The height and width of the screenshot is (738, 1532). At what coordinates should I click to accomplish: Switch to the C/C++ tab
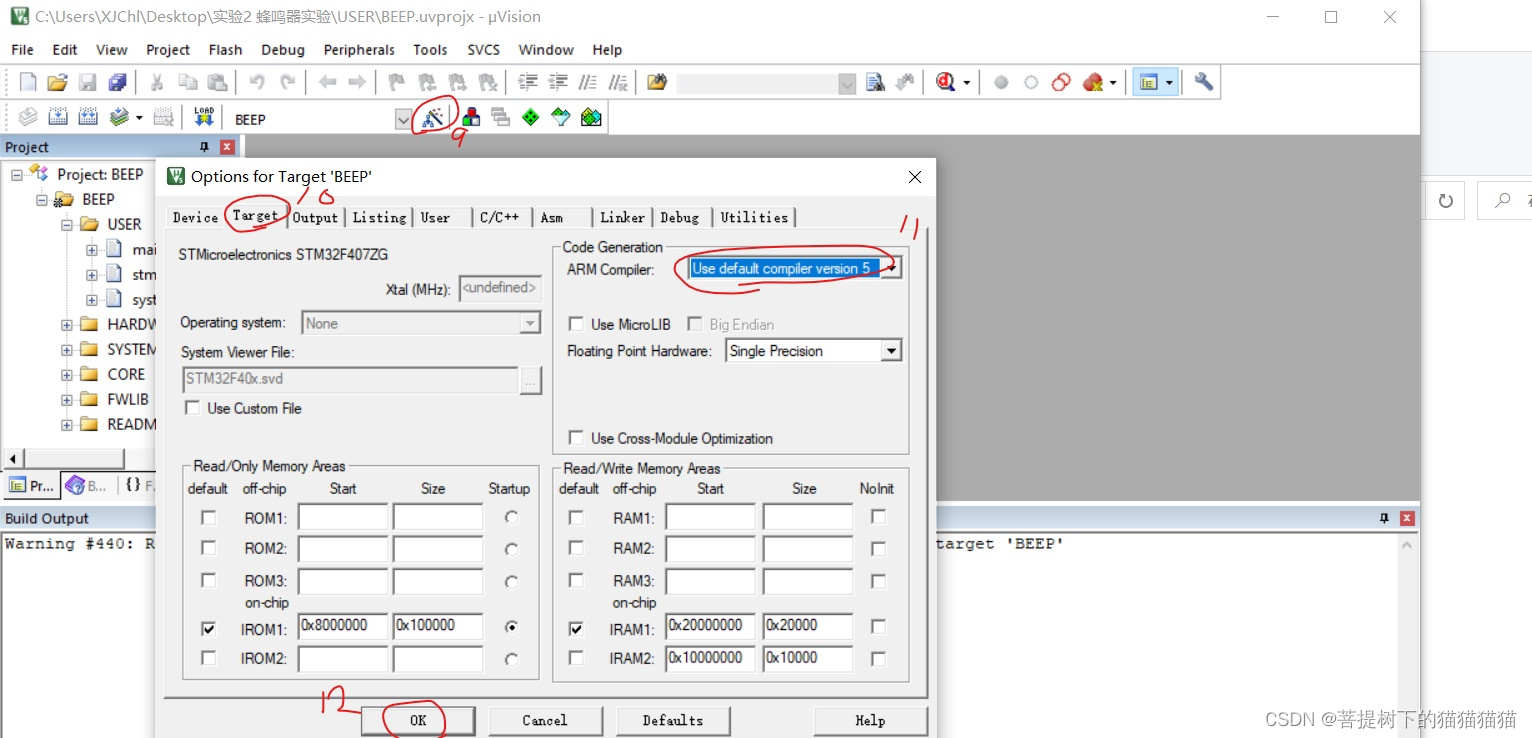[x=499, y=217]
